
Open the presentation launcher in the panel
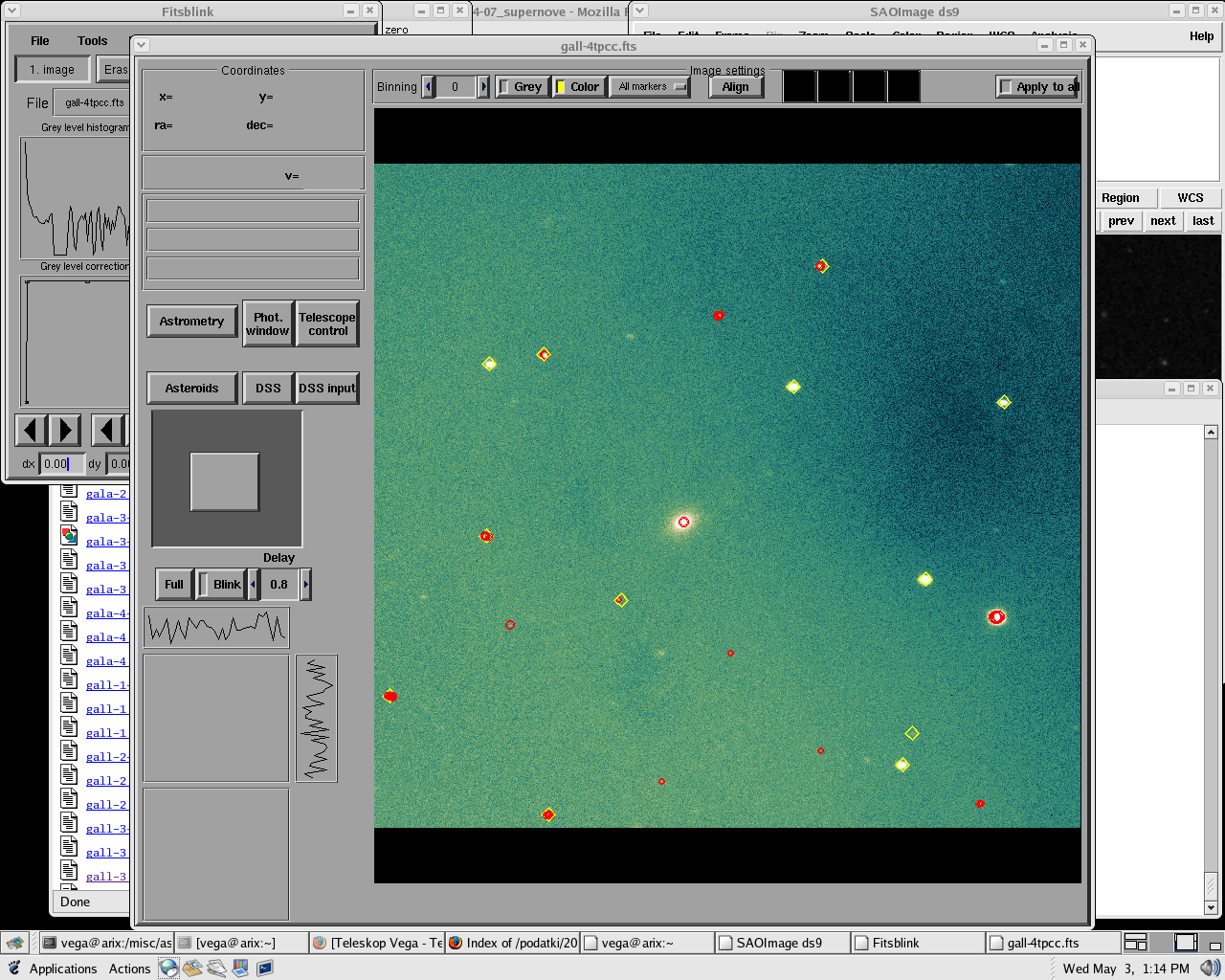tap(240, 969)
